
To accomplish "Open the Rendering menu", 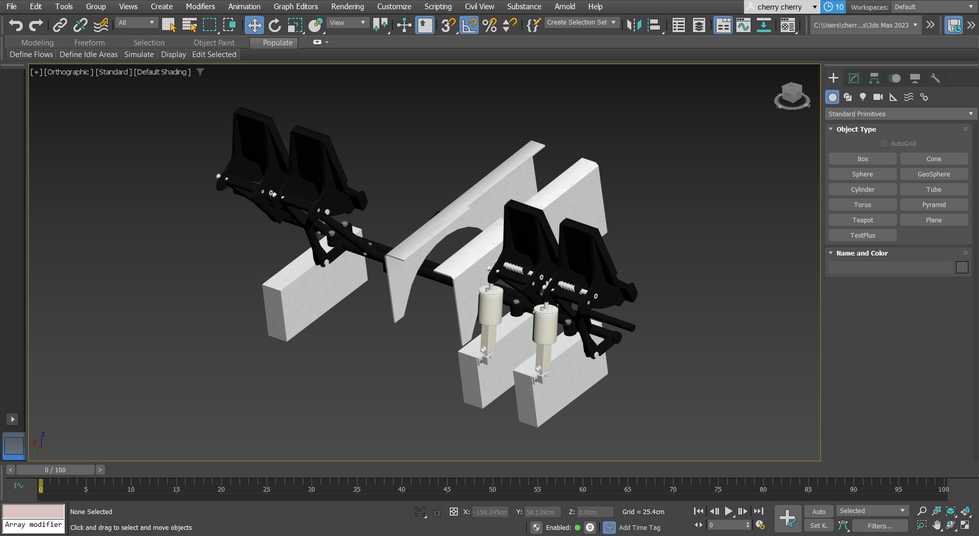I will click(347, 6).
